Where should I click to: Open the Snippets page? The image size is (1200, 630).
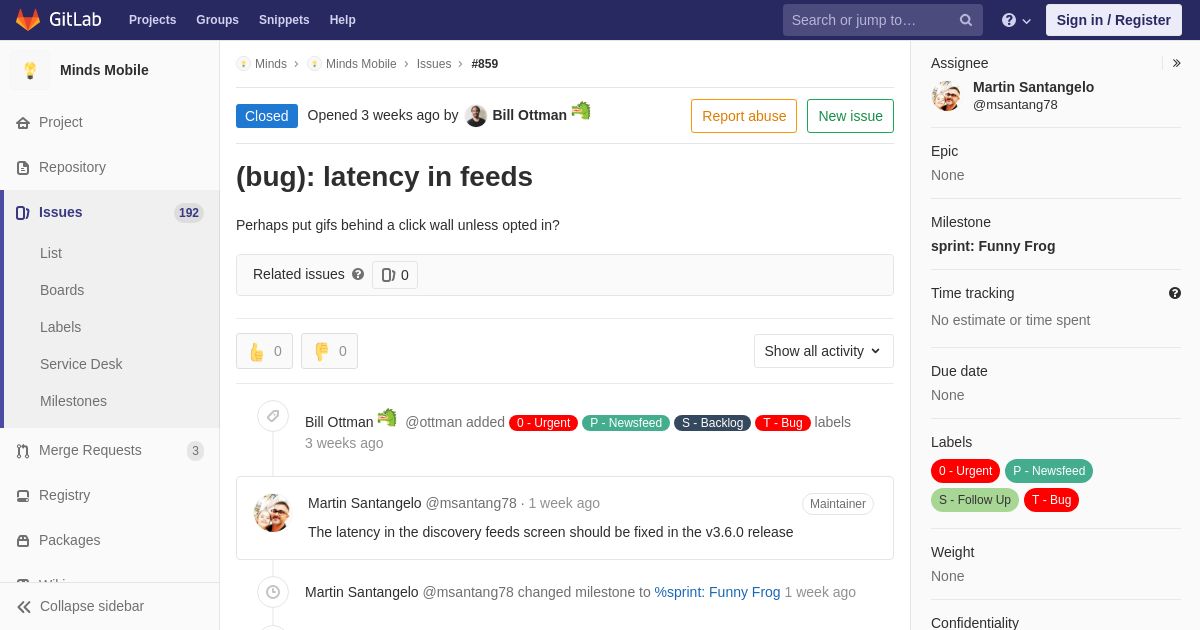284,20
